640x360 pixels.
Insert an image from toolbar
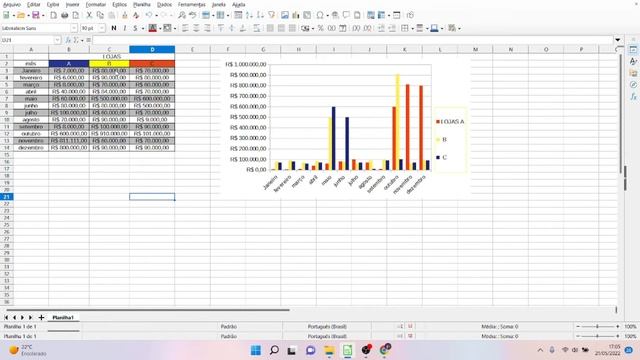pos(285,15)
